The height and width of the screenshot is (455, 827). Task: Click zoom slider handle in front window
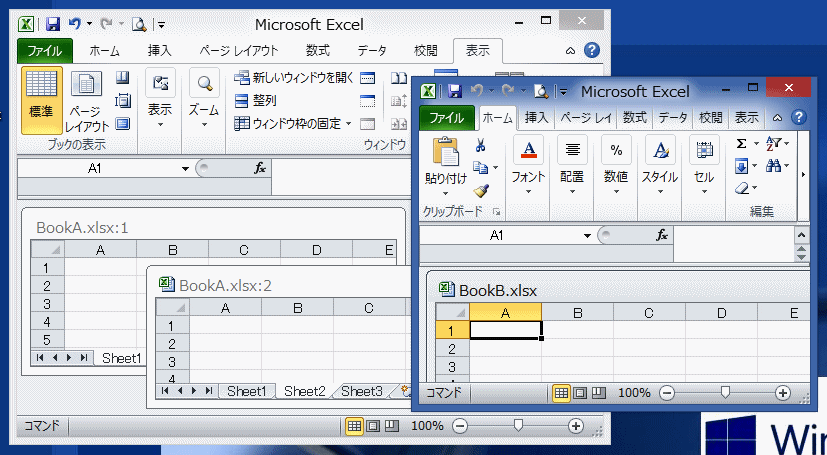tap(726, 392)
